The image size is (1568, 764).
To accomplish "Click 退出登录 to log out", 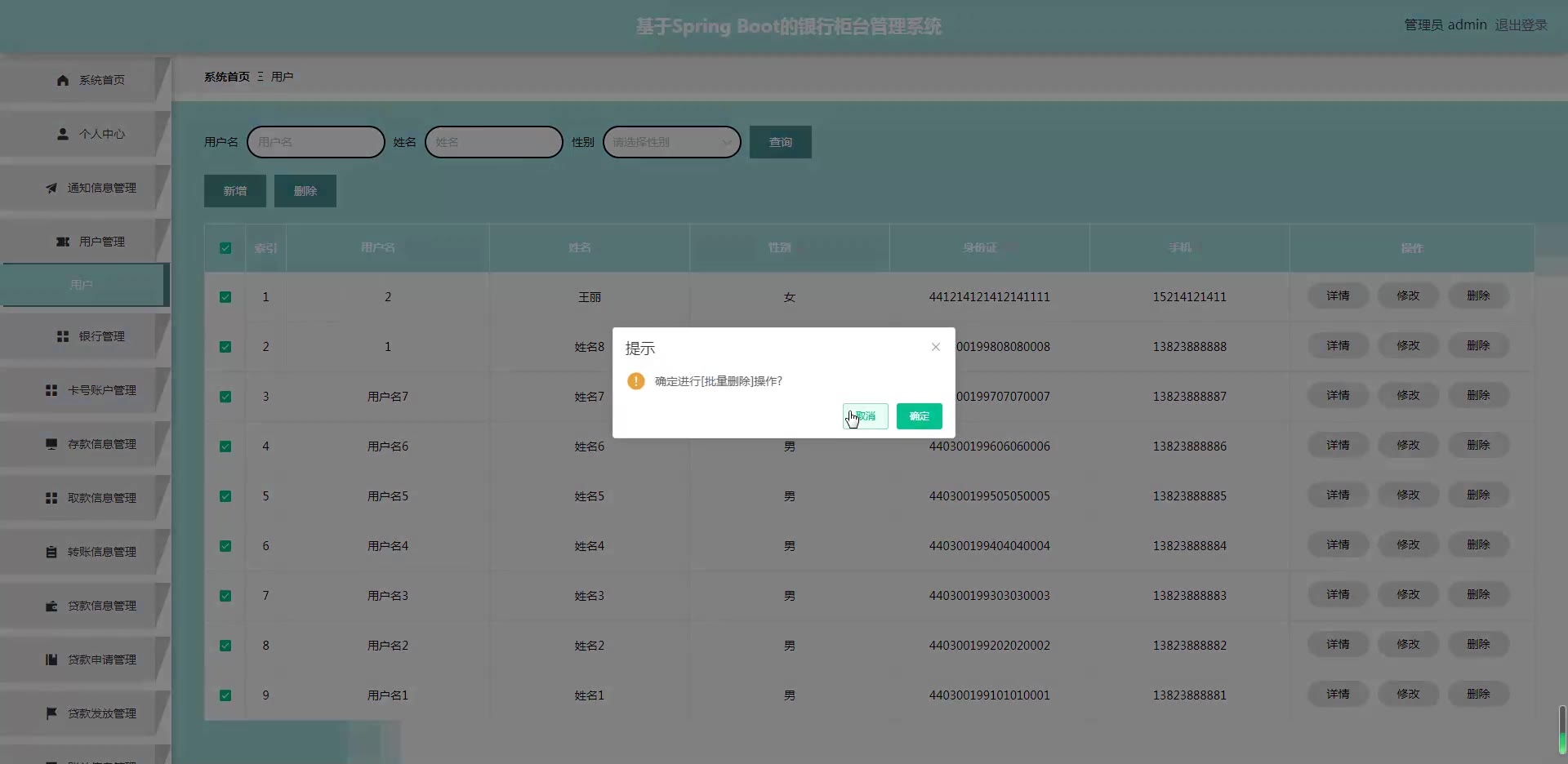I will 1521,25.
